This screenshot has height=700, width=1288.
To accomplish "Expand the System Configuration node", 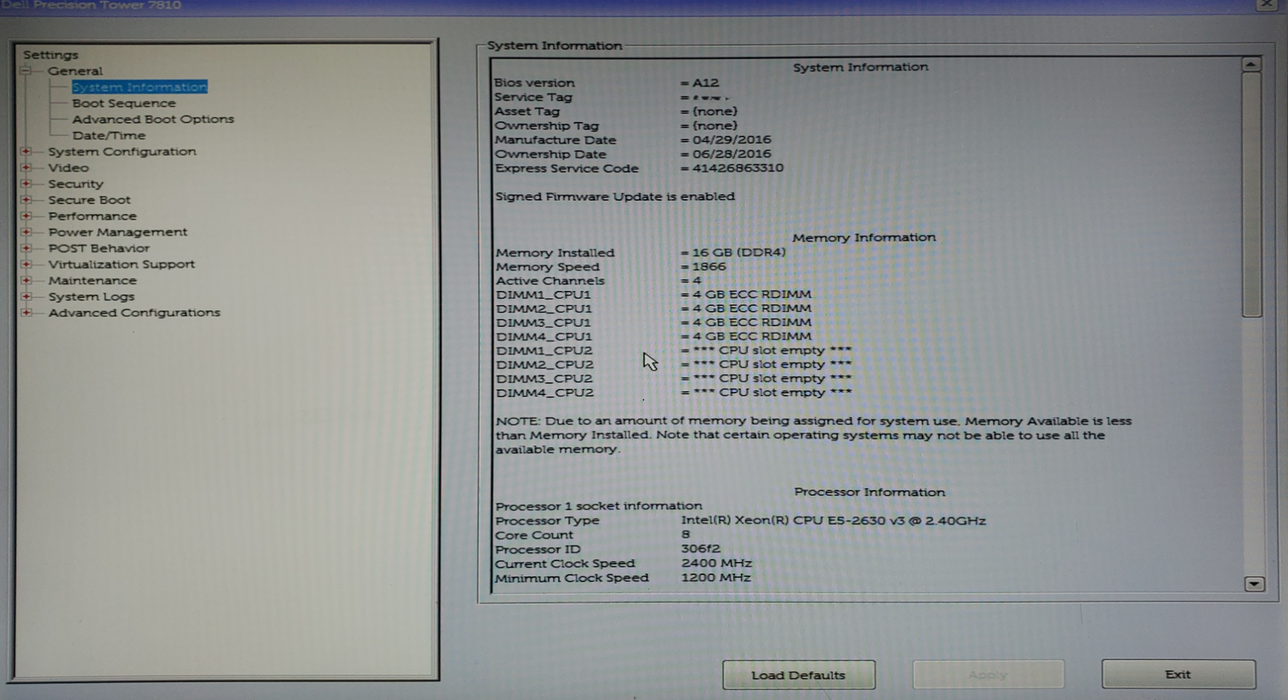I will 26,152.
